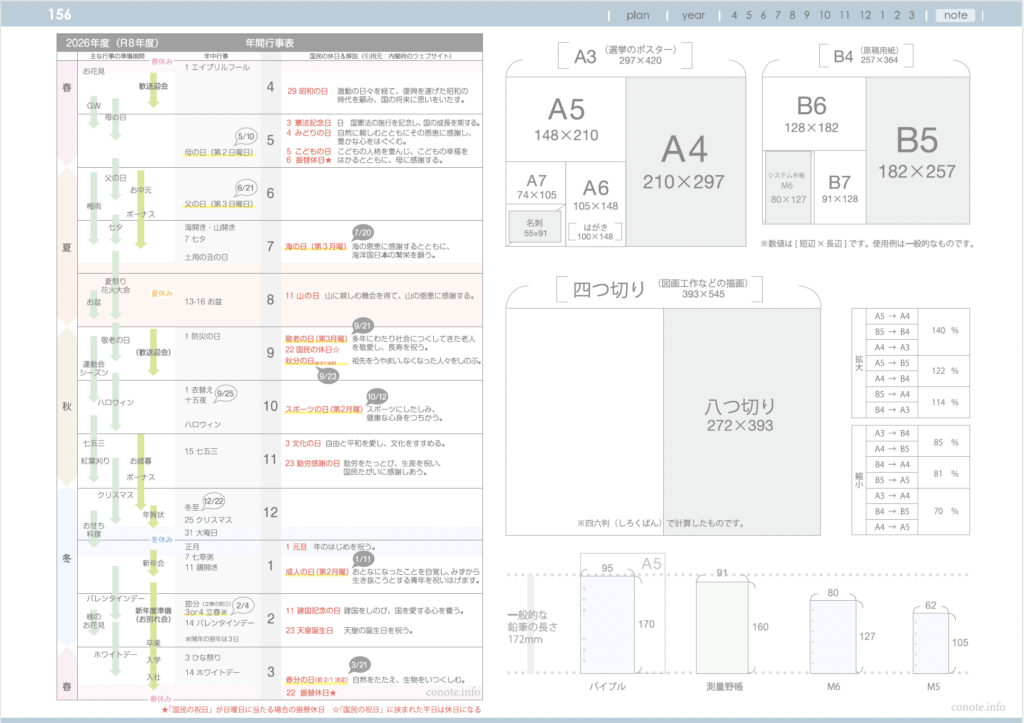Image resolution: width=1024 pixels, height=723 pixels.
Task: Click the 12/22 winter solstice date bubble
Action: point(213,500)
